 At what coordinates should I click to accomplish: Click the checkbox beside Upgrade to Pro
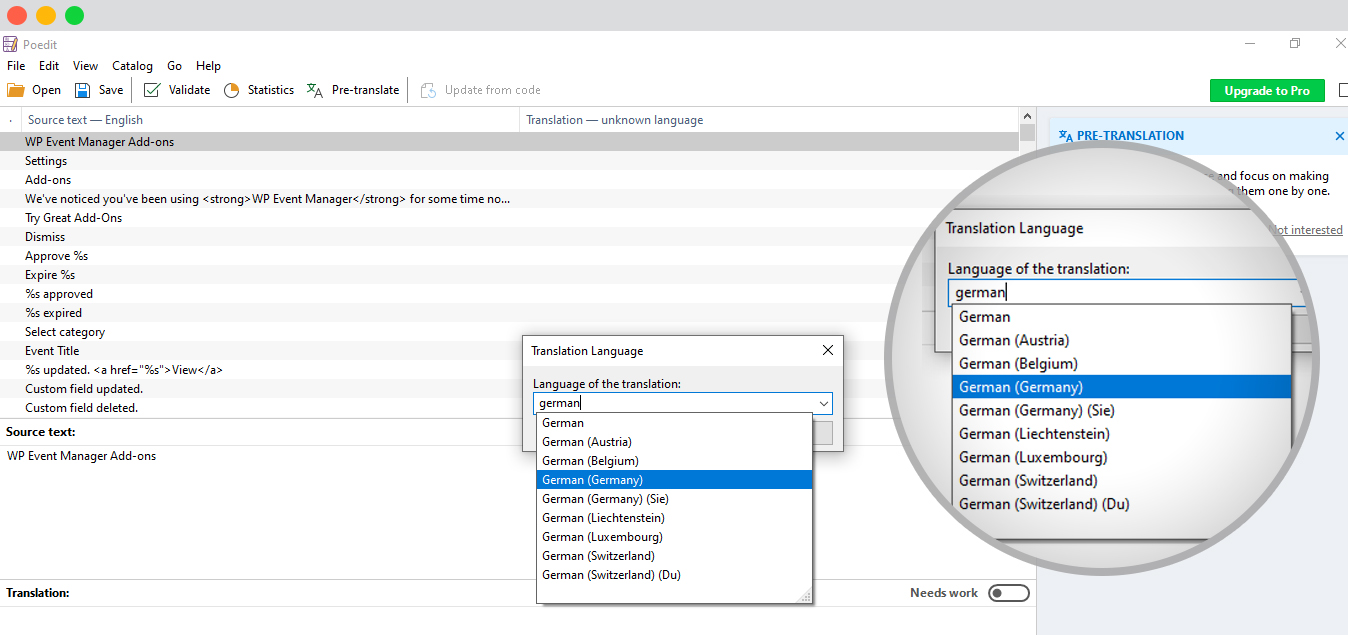(1344, 90)
